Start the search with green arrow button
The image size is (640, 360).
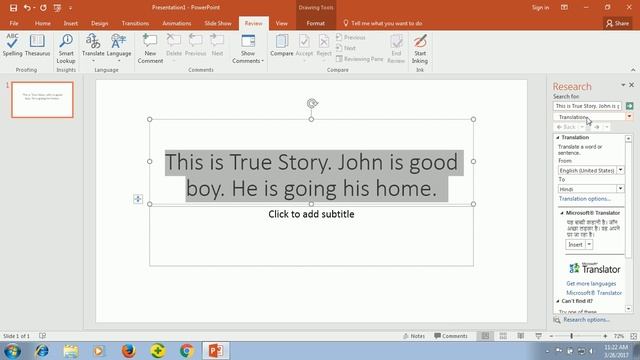point(629,106)
